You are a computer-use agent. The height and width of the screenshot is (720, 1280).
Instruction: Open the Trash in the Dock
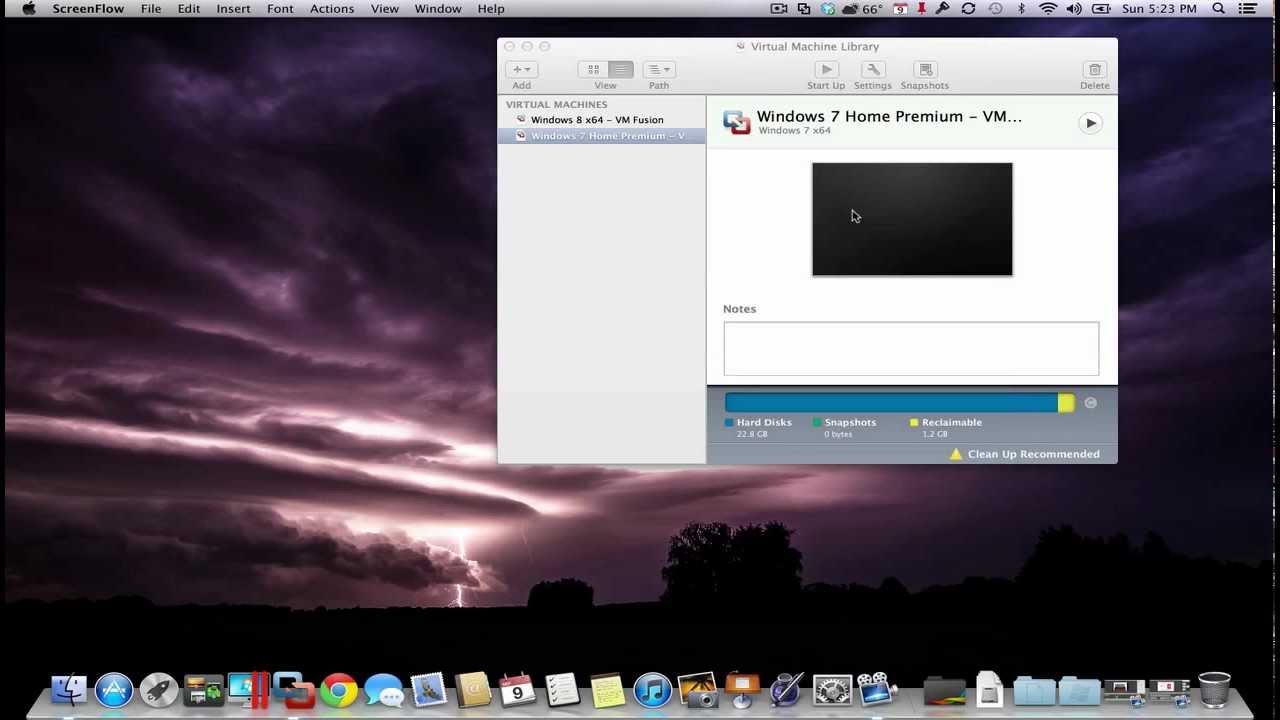point(1214,690)
